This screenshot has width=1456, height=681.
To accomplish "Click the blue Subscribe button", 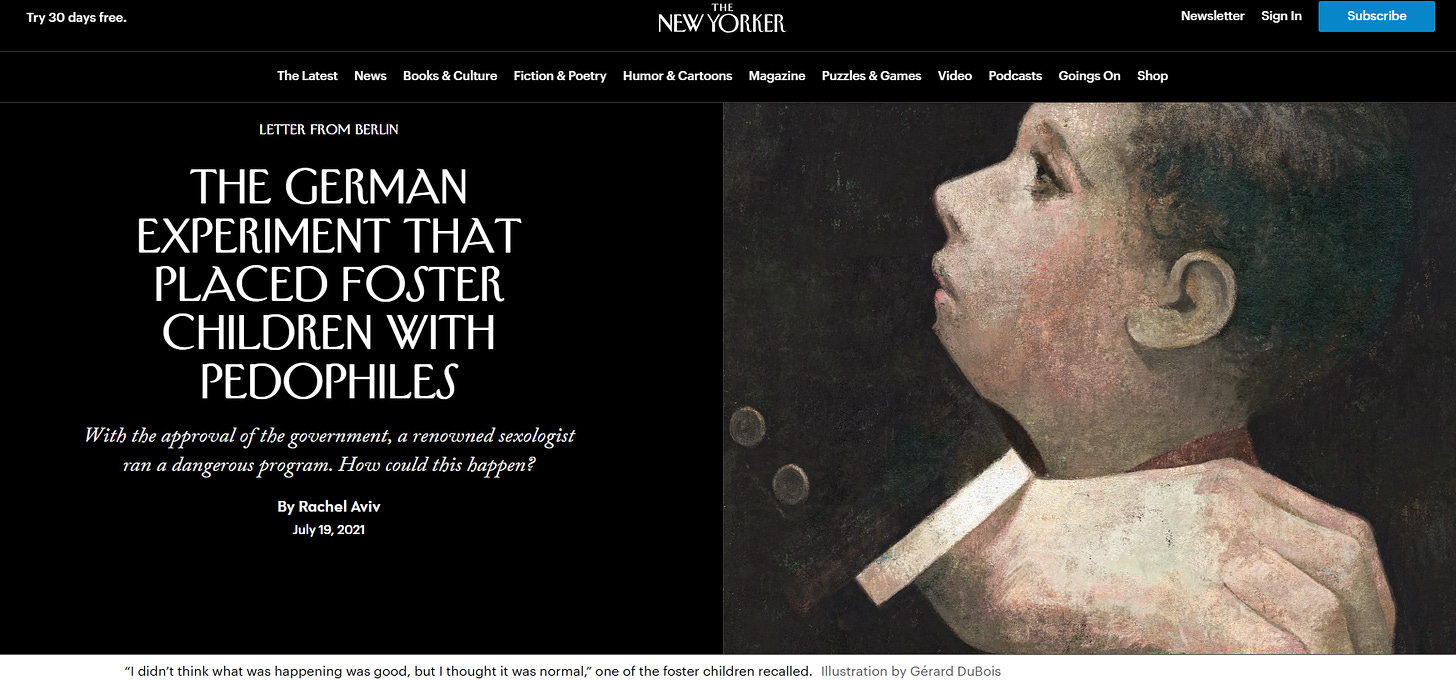I will pyautogui.click(x=1376, y=16).
